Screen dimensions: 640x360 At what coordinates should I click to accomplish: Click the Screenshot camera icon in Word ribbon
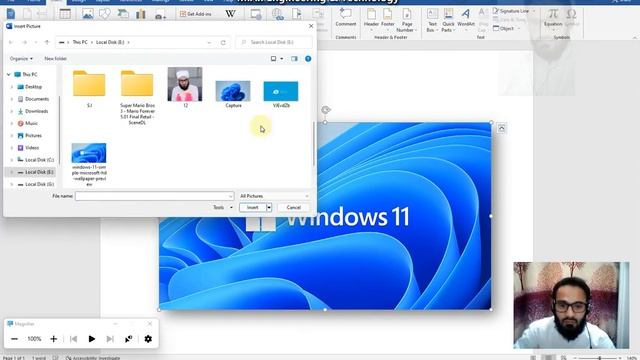(x=160, y=15)
